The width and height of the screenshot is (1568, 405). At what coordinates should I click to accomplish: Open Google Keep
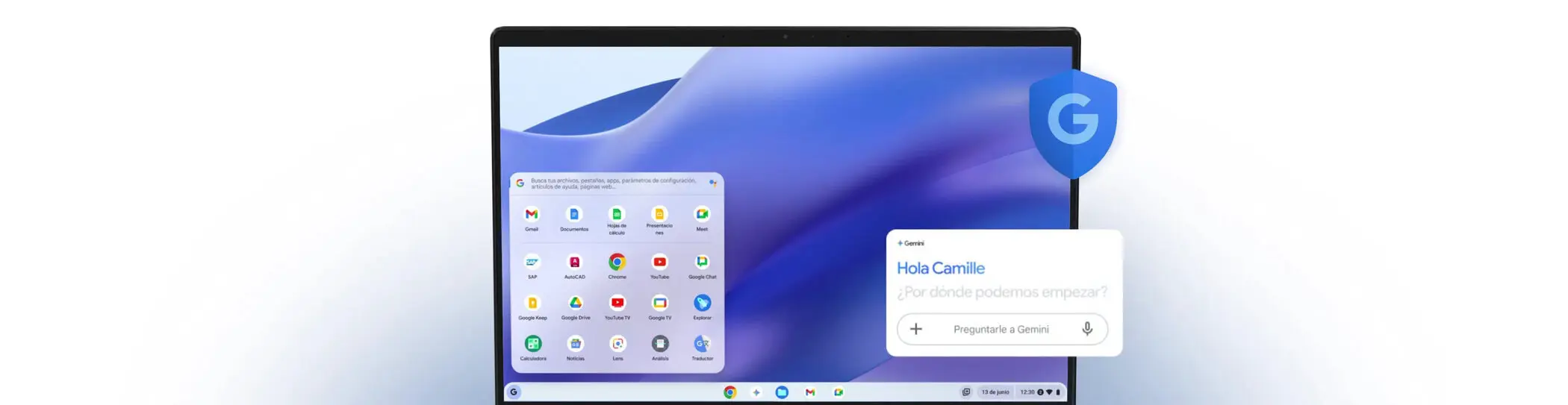coord(532,303)
